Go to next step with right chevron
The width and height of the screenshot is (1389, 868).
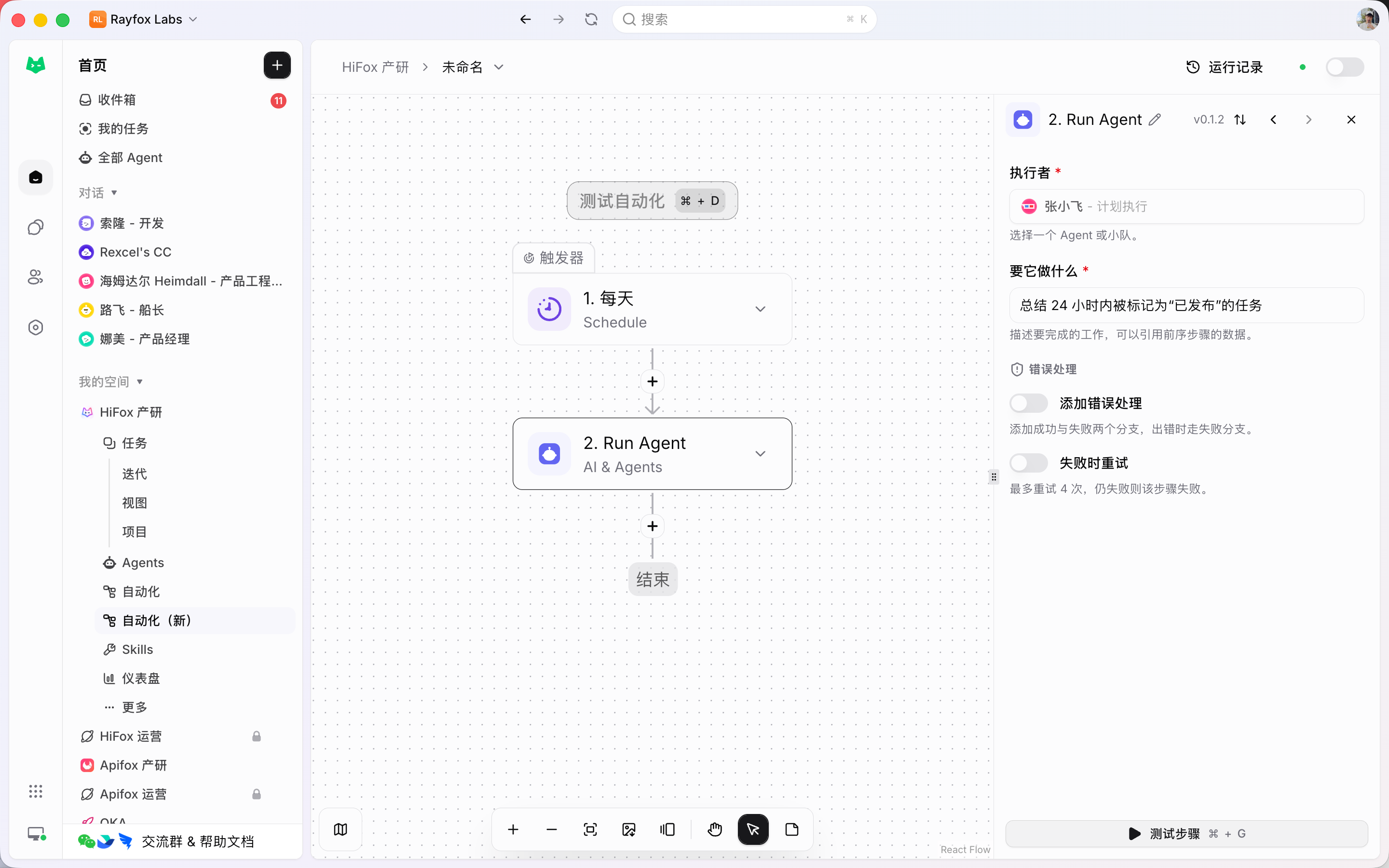point(1308,120)
